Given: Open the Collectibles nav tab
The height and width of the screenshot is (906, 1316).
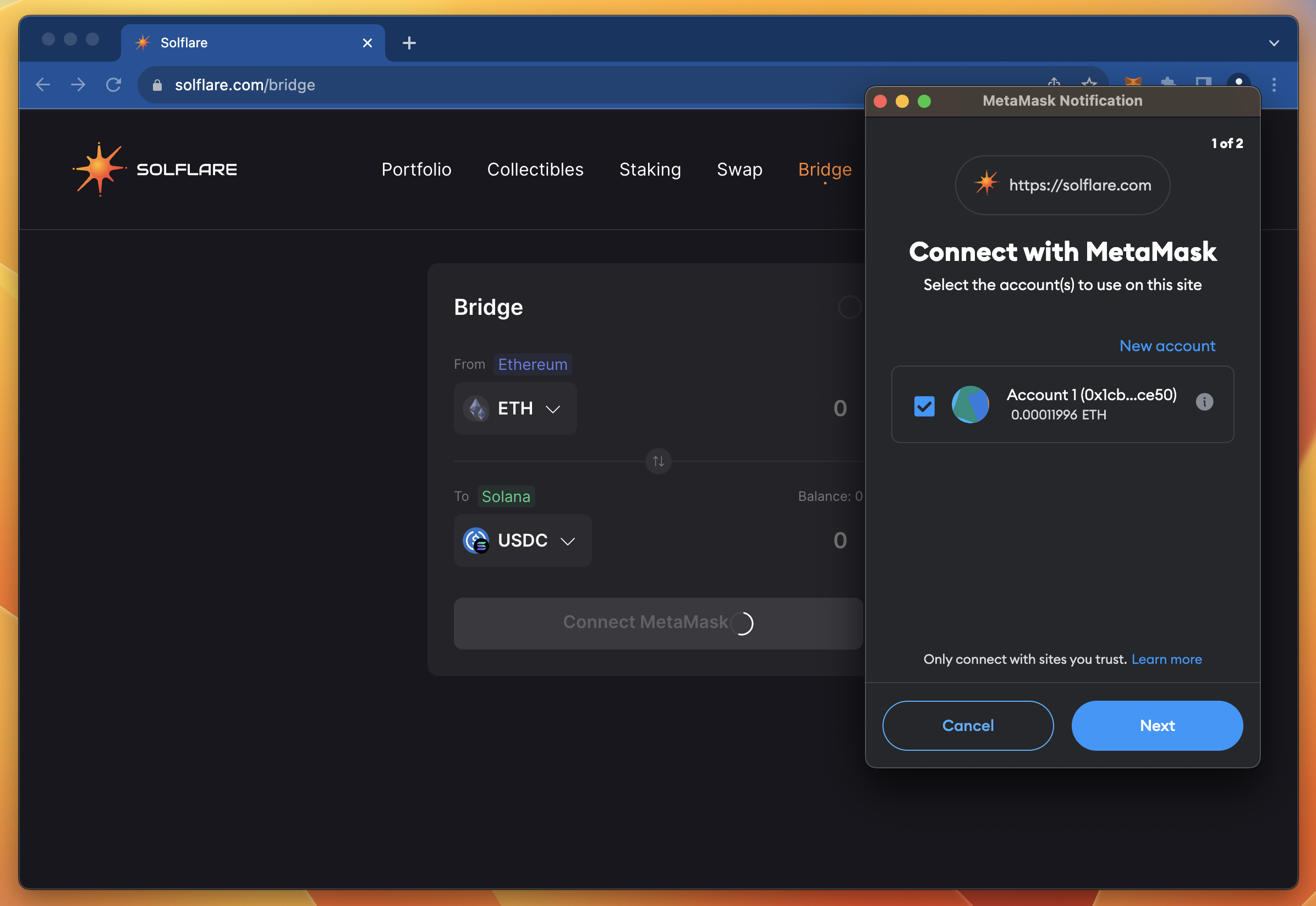Looking at the screenshot, I should pyautogui.click(x=535, y=169).
